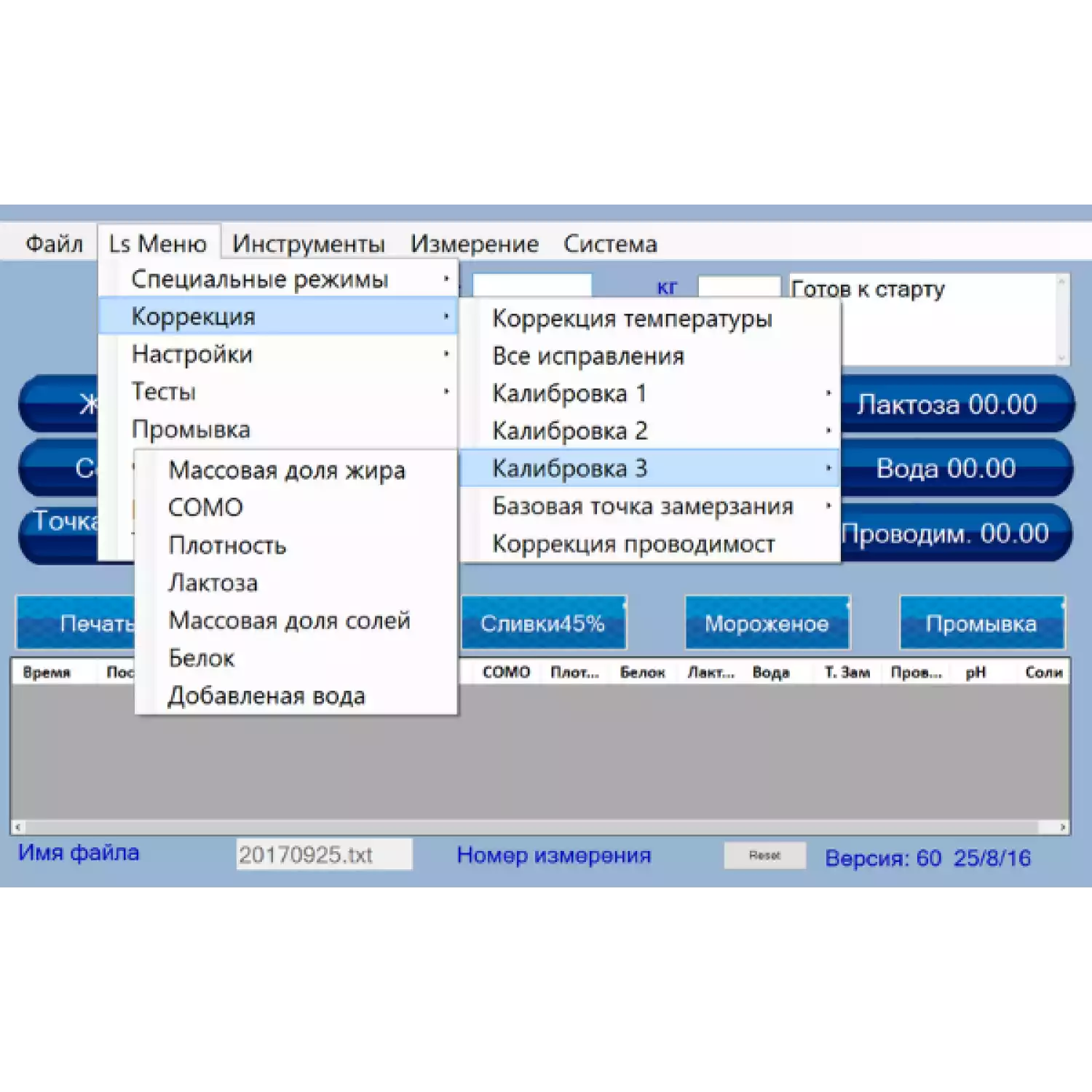Viewport: 1092px width, 1092px height.
Task: Open the Файл menu
Action: (54, 243)
